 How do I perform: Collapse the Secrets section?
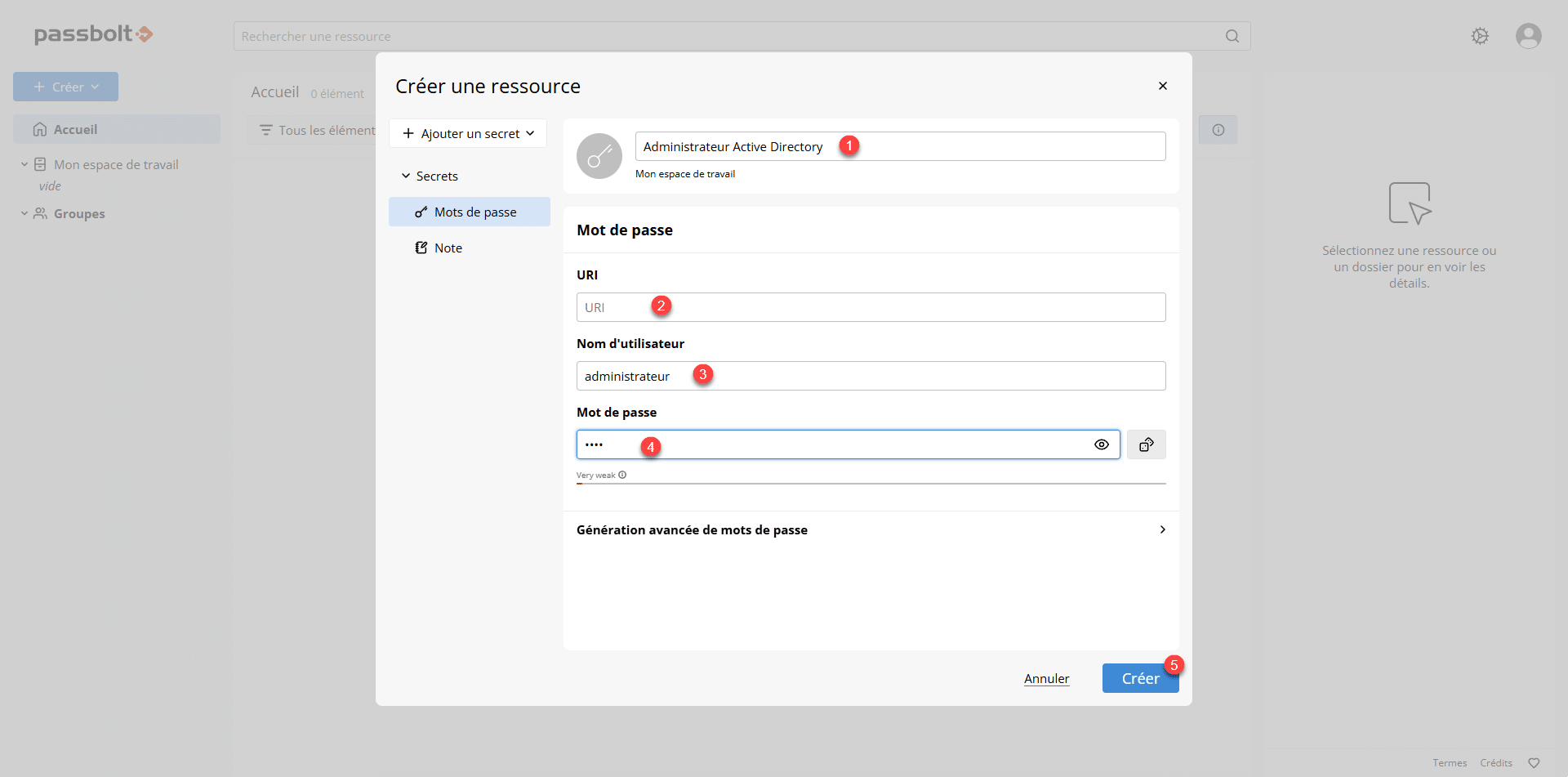tap(406, 176)
